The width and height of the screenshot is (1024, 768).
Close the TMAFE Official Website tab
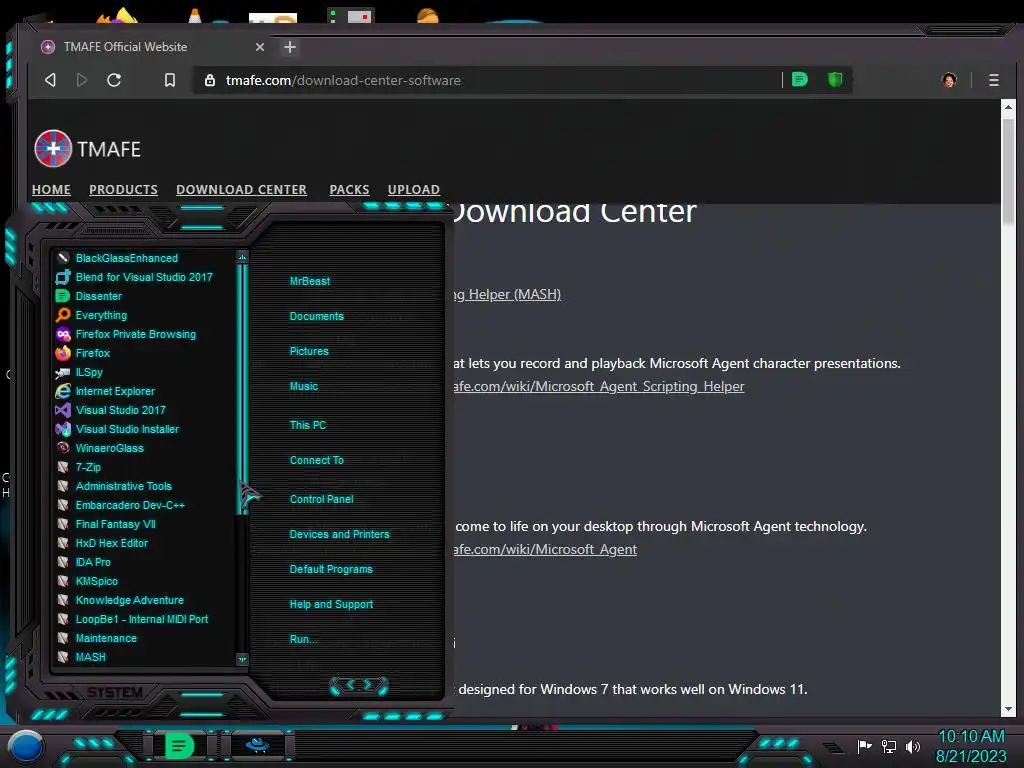260,47
